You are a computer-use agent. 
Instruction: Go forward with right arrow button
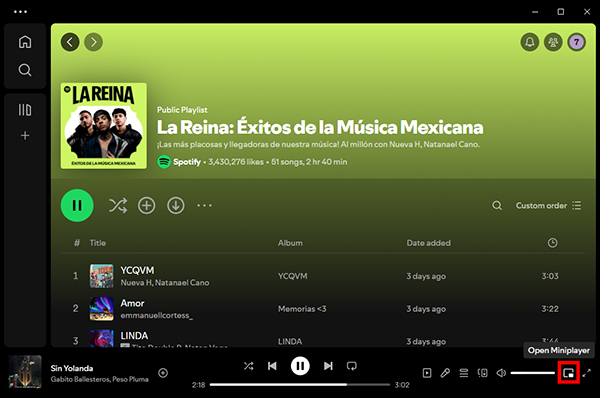[93, 42]
